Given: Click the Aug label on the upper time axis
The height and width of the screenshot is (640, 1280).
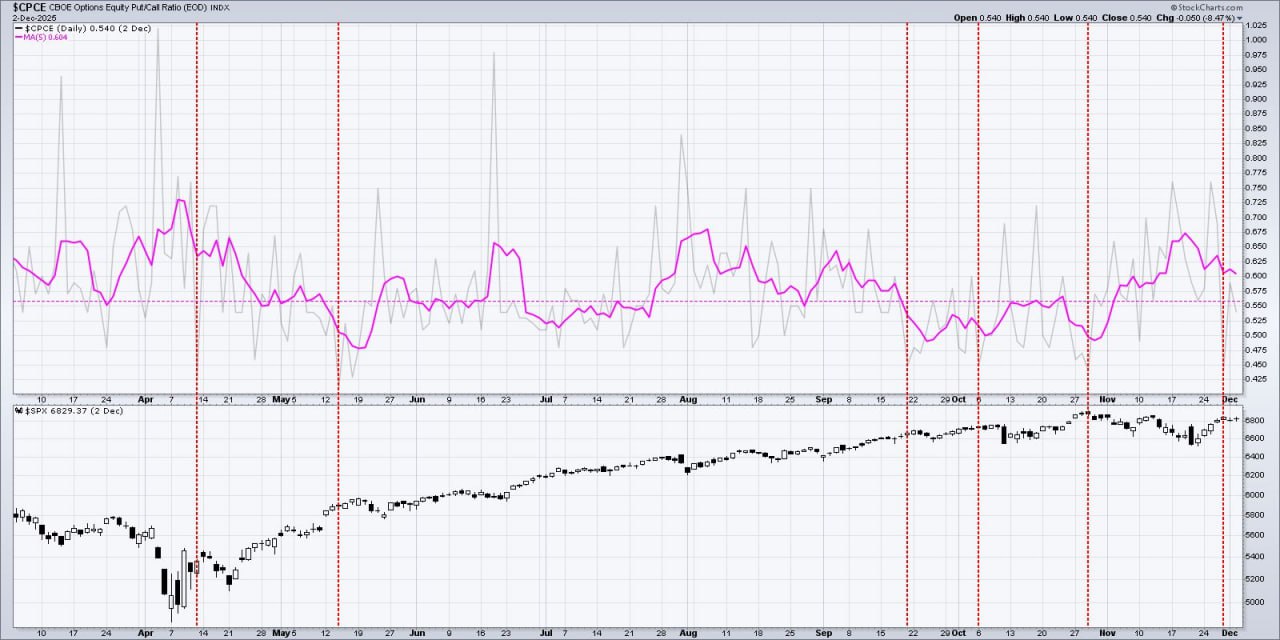Looking at the screenshot, I should (687, 398).
